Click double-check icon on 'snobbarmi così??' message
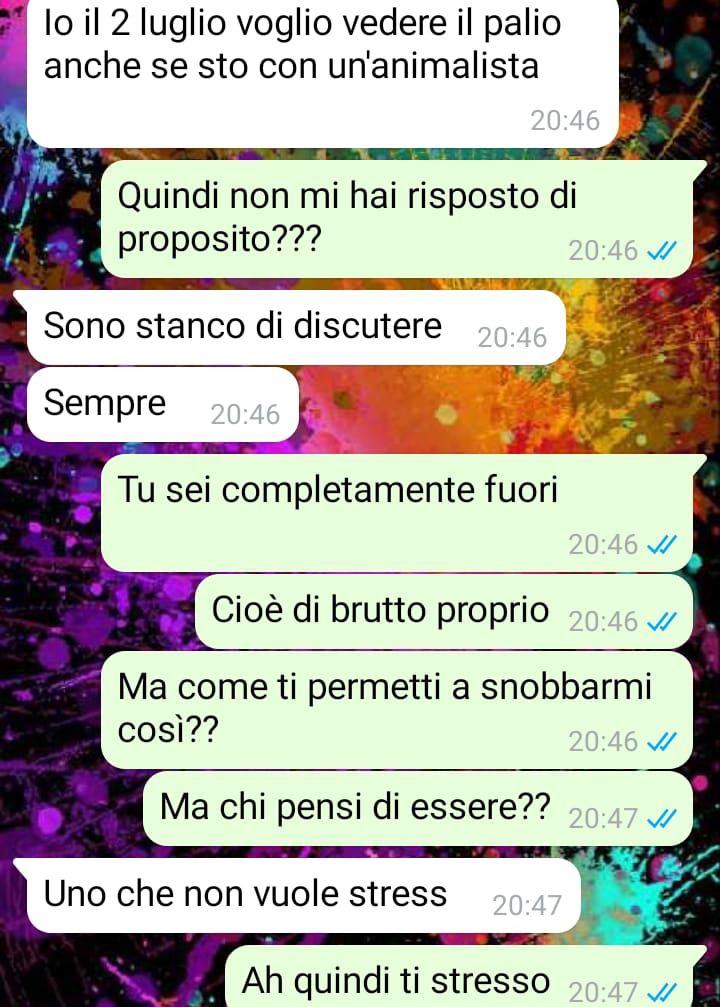 tap(661, 742)
